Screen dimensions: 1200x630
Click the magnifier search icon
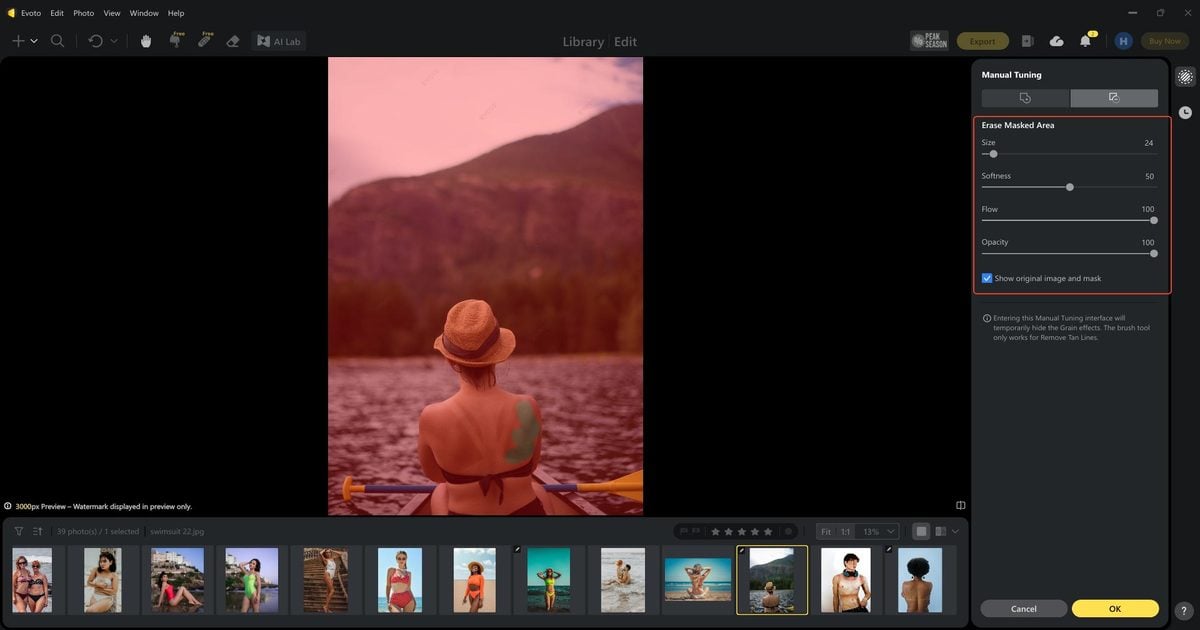[58, 41]
